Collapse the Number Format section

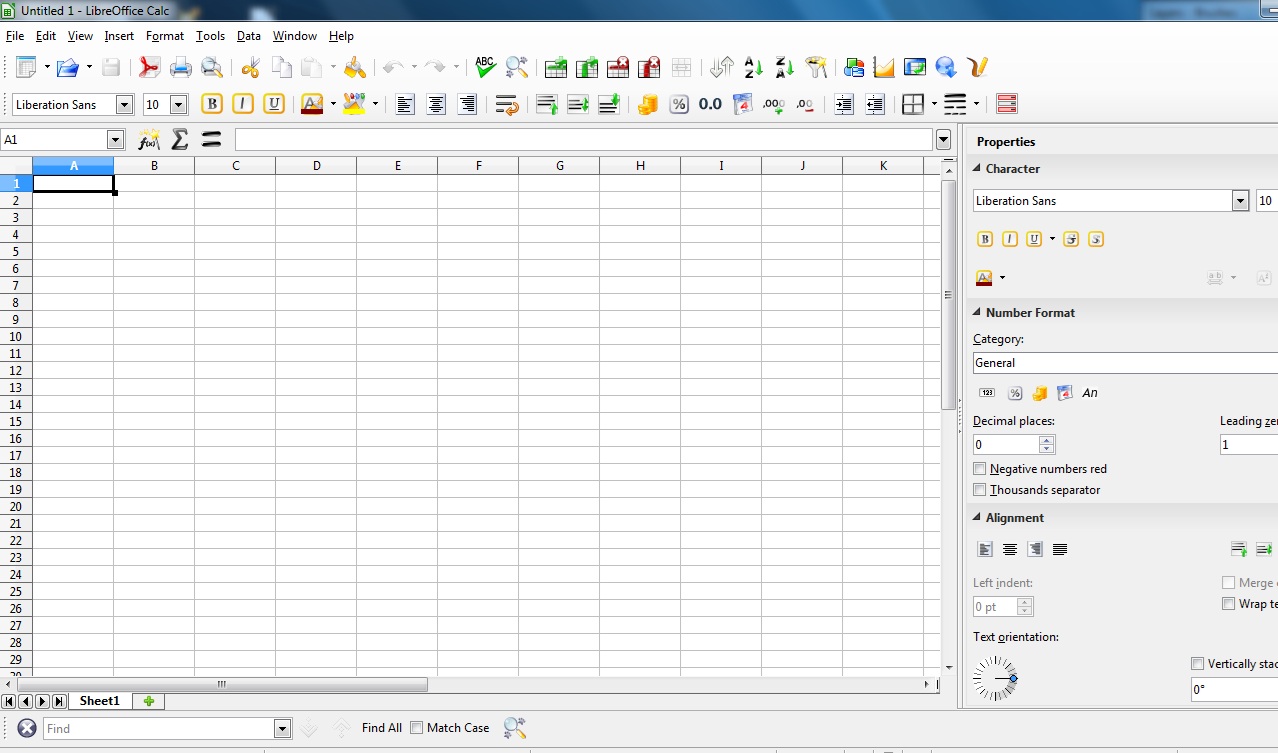(976, 312)
